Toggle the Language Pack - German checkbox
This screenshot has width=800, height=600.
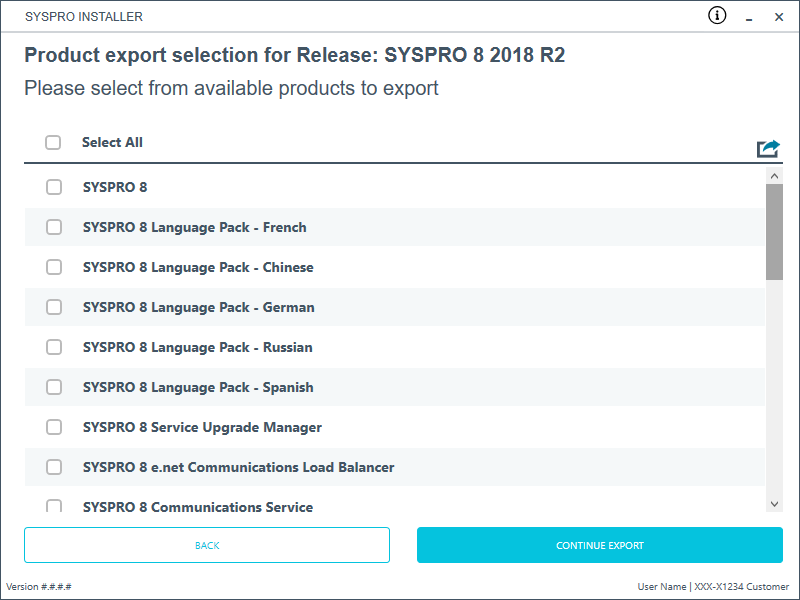tap(54, 307)
